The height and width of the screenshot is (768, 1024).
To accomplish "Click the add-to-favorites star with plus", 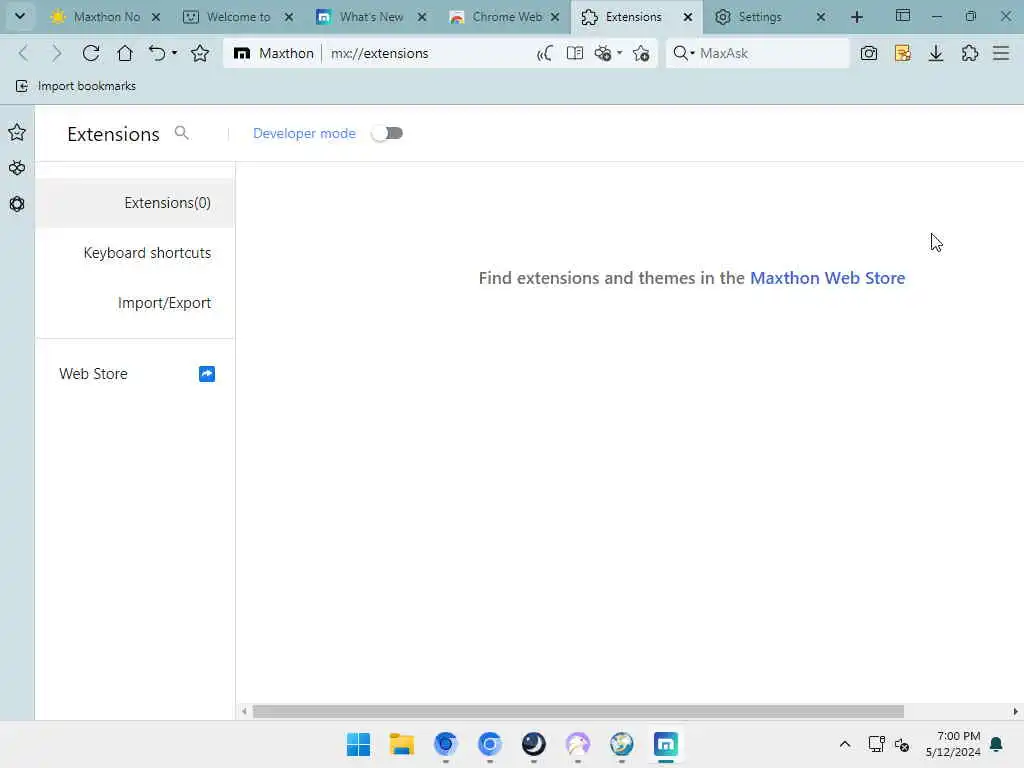I will (x=641, y=54).
